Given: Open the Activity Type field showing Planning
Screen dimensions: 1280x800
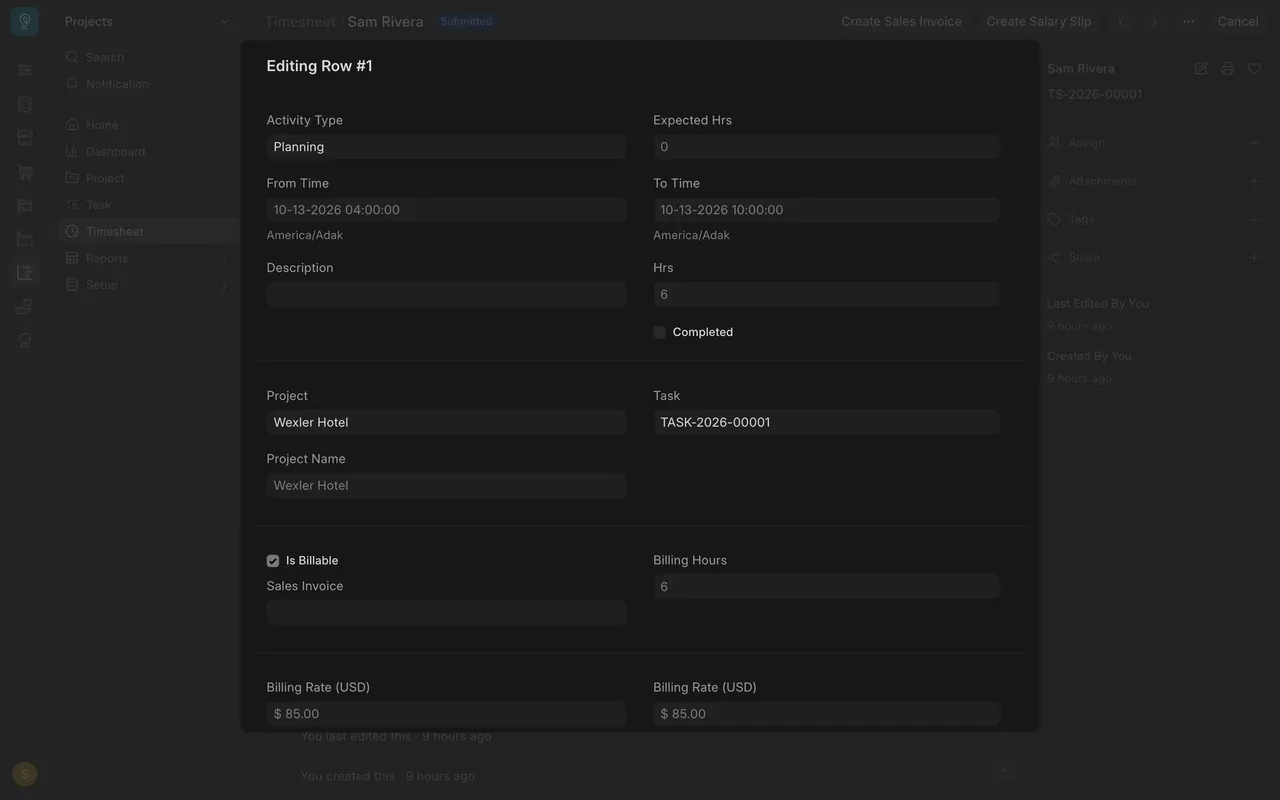Looking at the screenshot, I should 446,147.
